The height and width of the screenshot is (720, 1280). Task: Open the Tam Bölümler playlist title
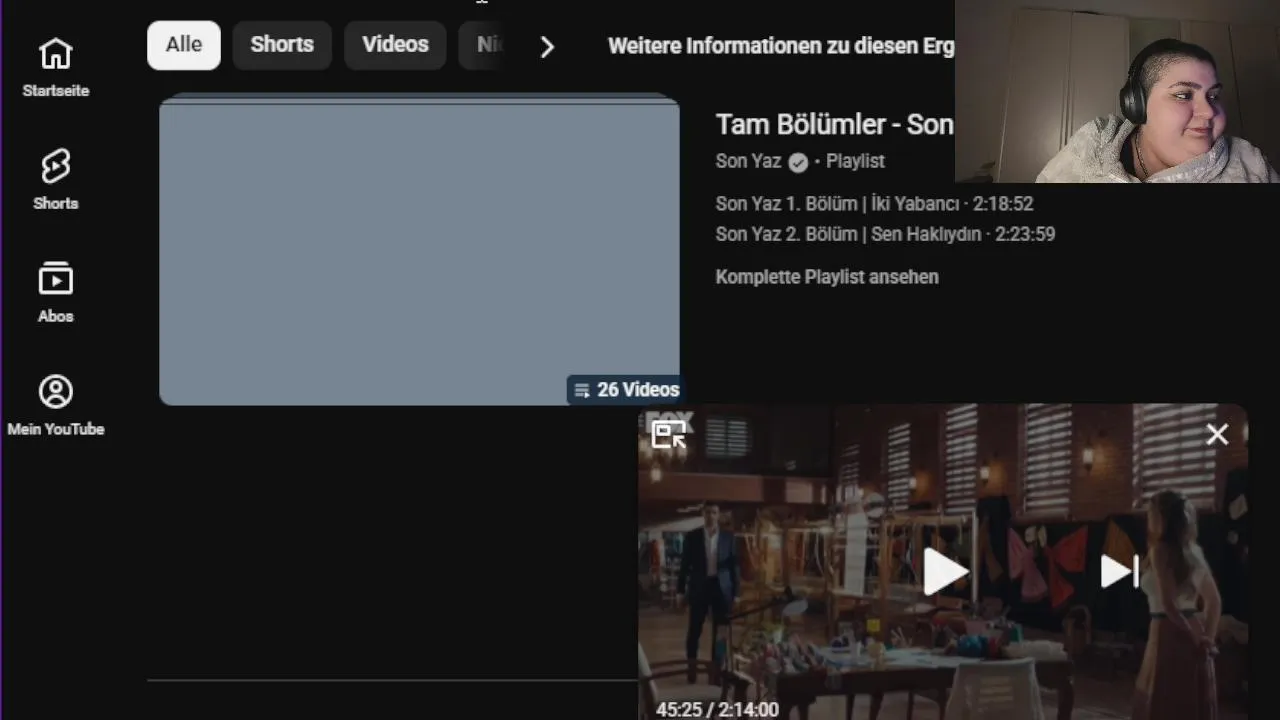pyautogui.click(x=834, y=125)
